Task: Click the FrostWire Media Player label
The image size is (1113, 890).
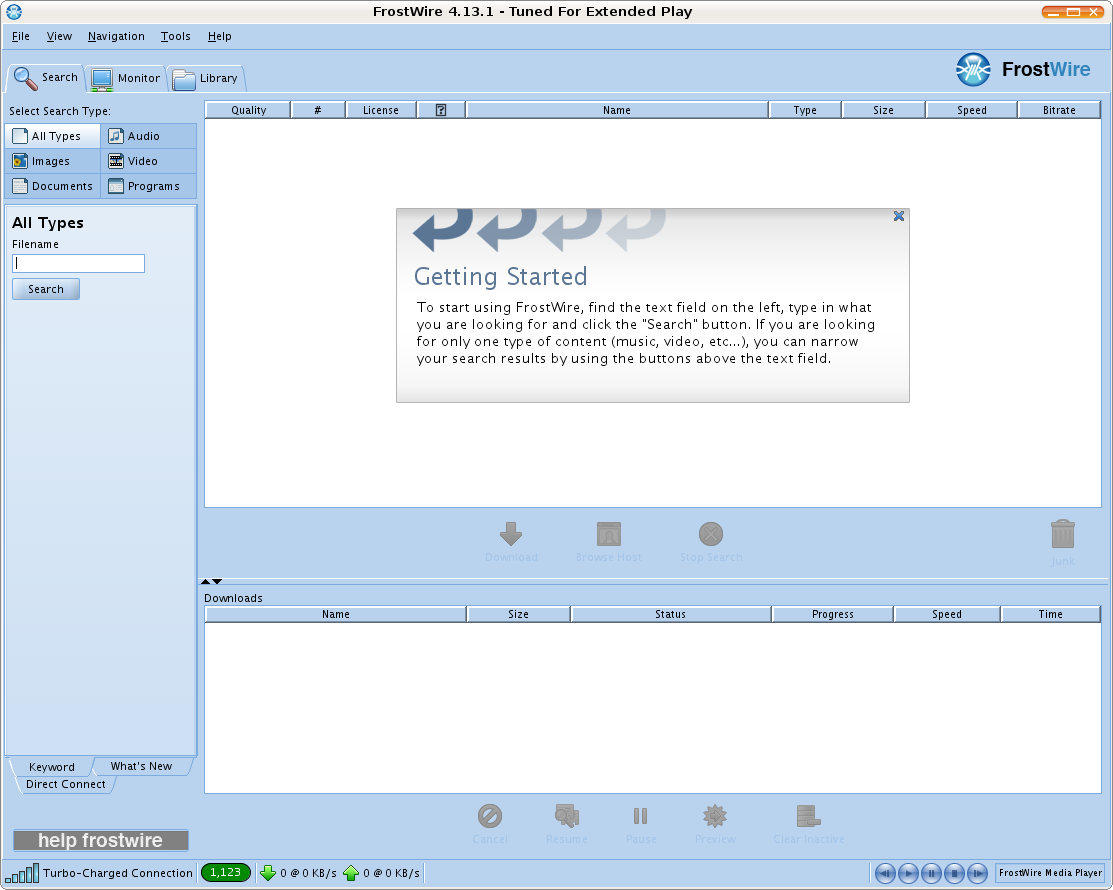Action: click(x=1051, y=873)
